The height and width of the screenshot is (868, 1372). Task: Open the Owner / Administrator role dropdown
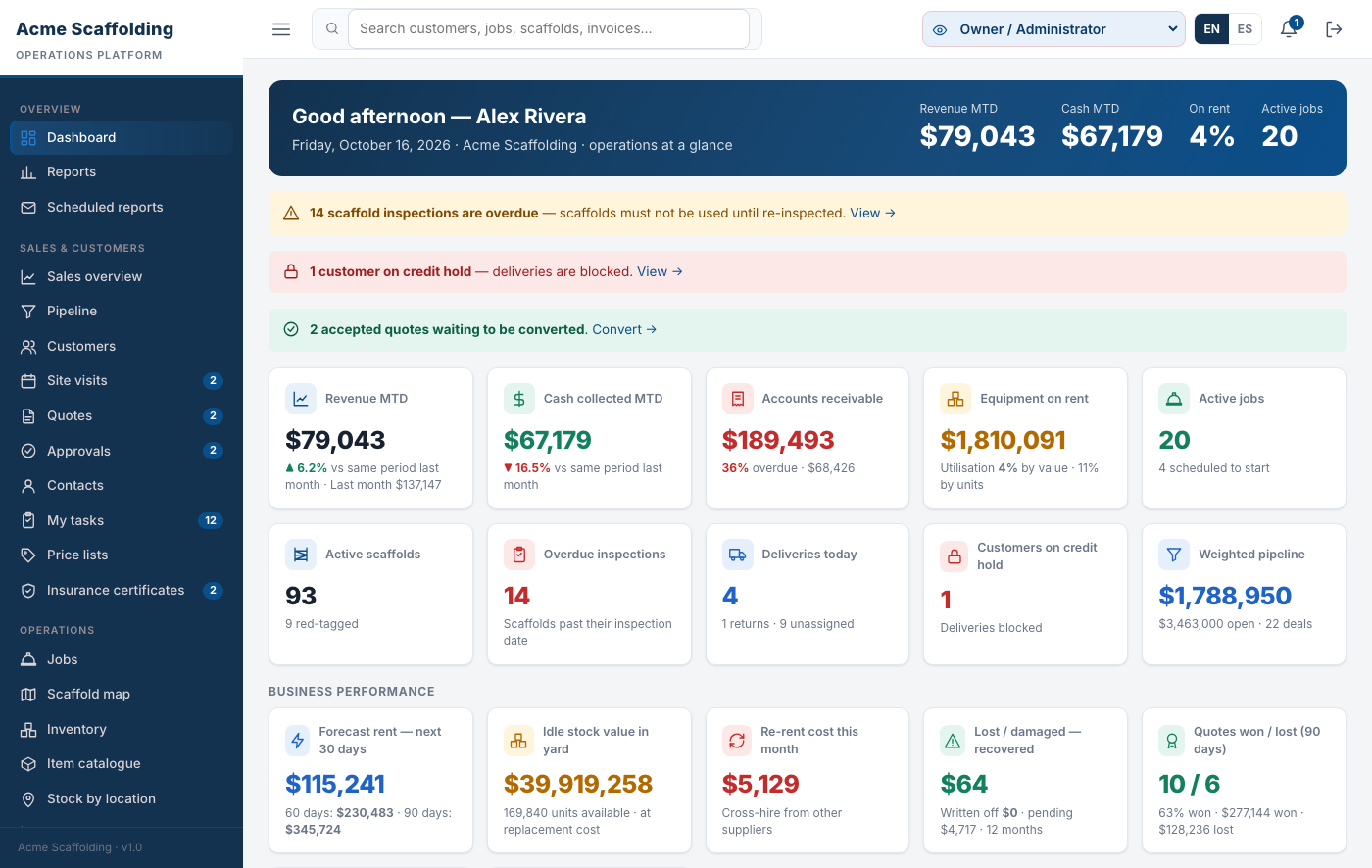(x=1053, y=29)
